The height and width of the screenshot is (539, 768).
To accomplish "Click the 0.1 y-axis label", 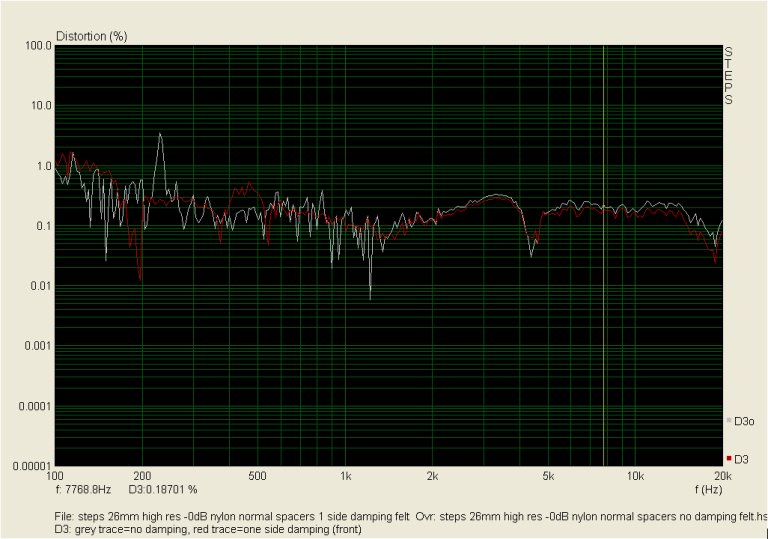I will pos(44,226).
